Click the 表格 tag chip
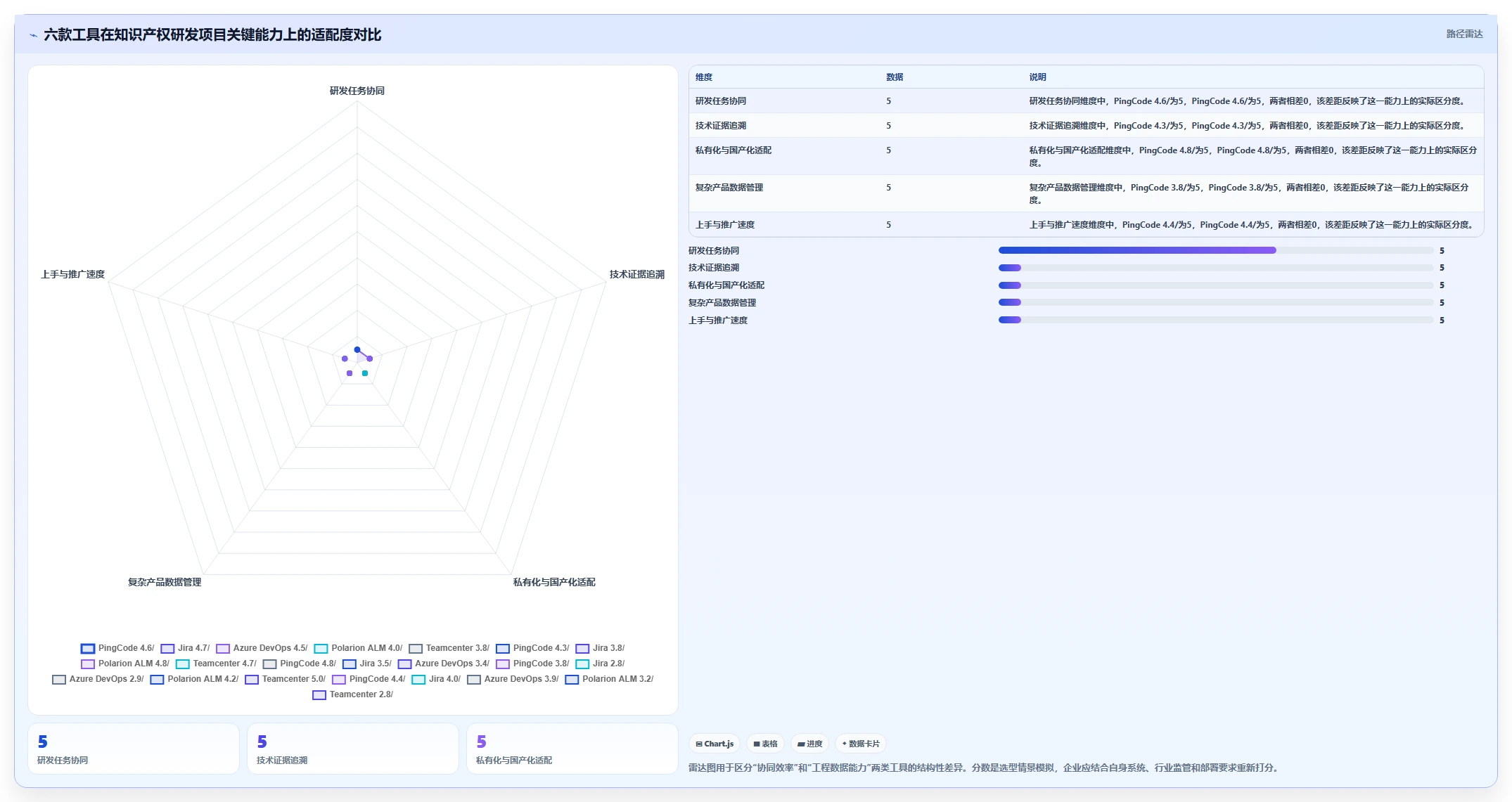Image resolution: width=1512 pixels, height=802 pixels. (766, 744)
